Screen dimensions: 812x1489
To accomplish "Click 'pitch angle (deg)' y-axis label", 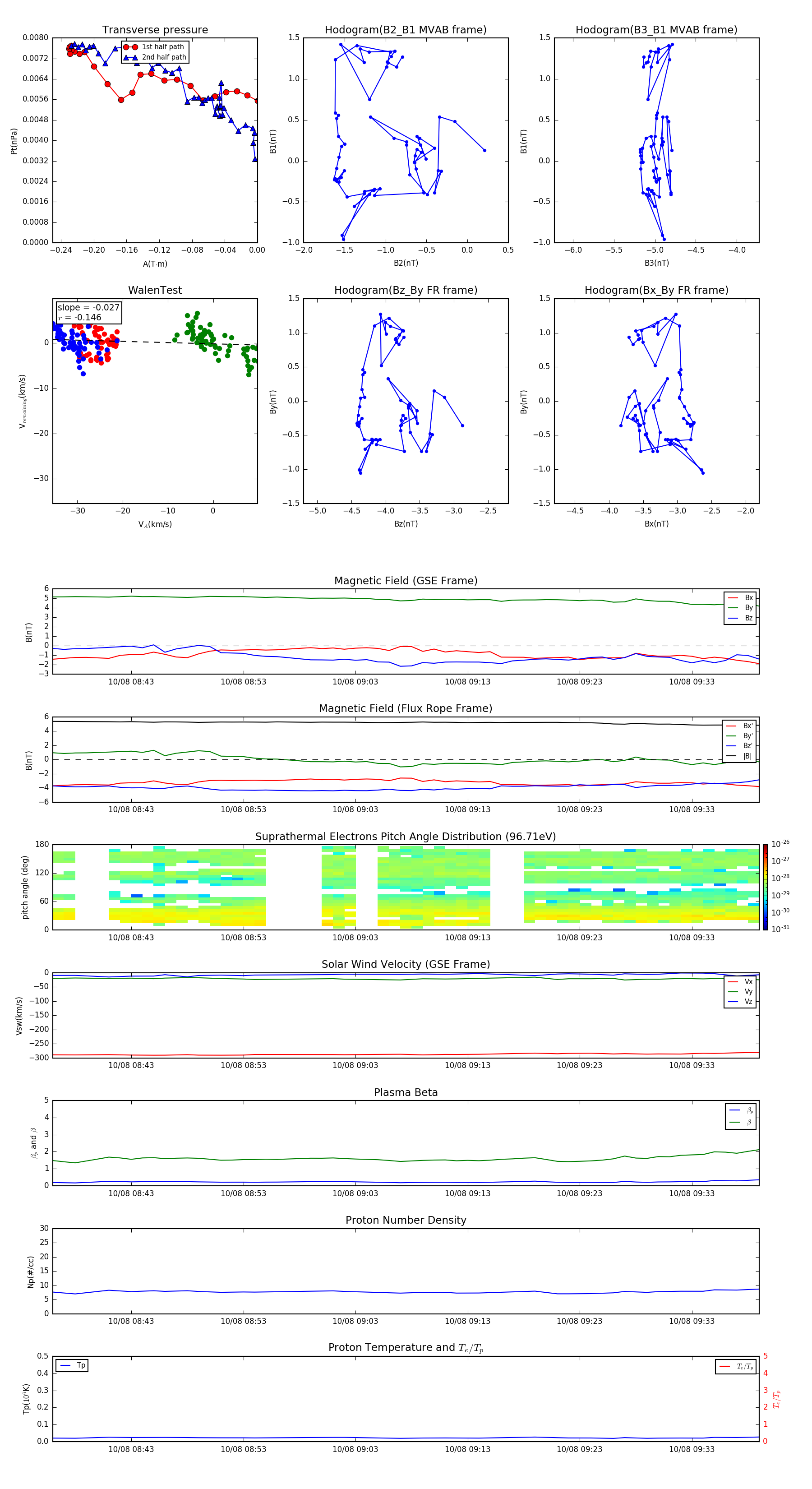I will [x=25, y=887].
